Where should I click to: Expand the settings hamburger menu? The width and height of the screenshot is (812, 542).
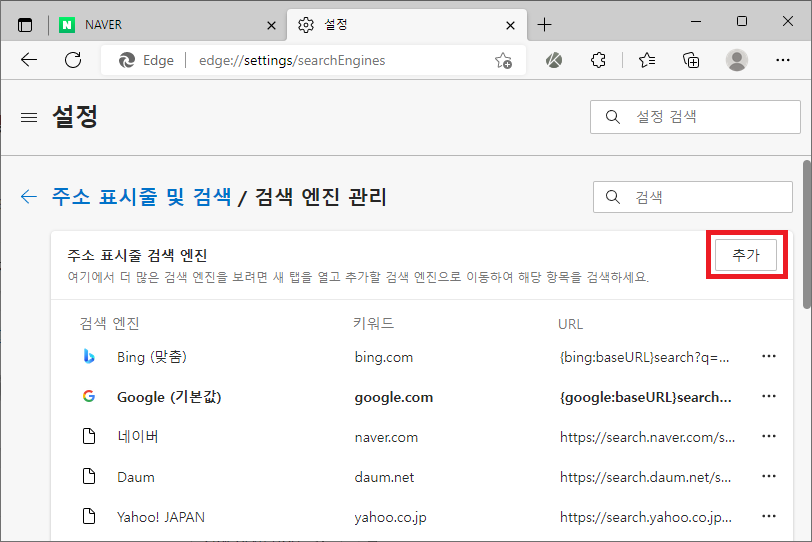29,118
